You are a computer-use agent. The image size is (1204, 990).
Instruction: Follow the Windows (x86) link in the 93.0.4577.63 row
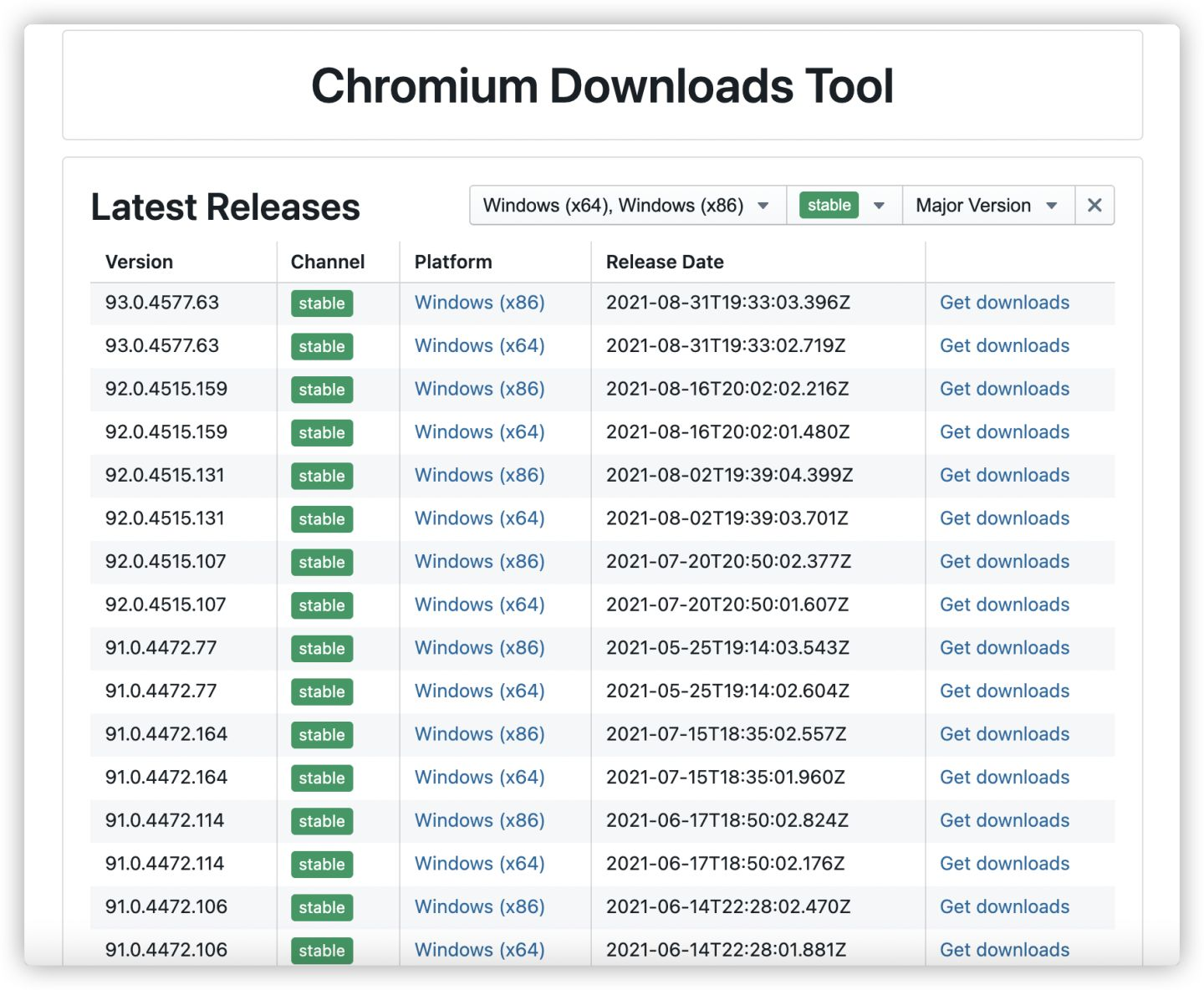point(479,303)
